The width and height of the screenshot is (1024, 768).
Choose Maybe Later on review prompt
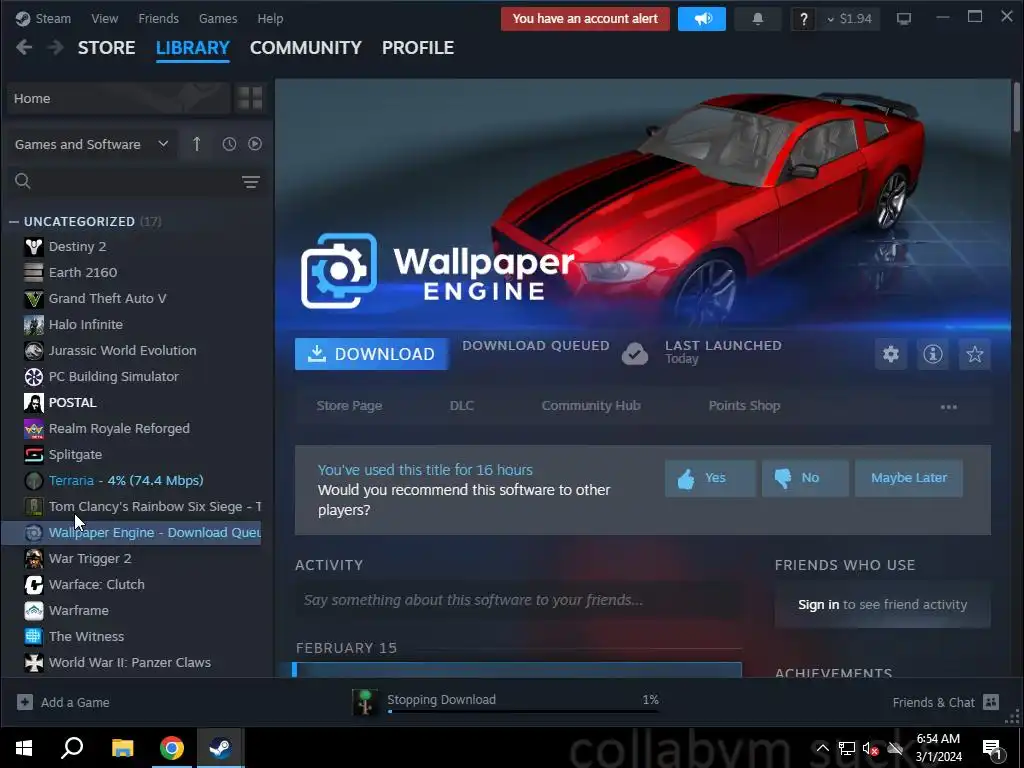[908, 478]
